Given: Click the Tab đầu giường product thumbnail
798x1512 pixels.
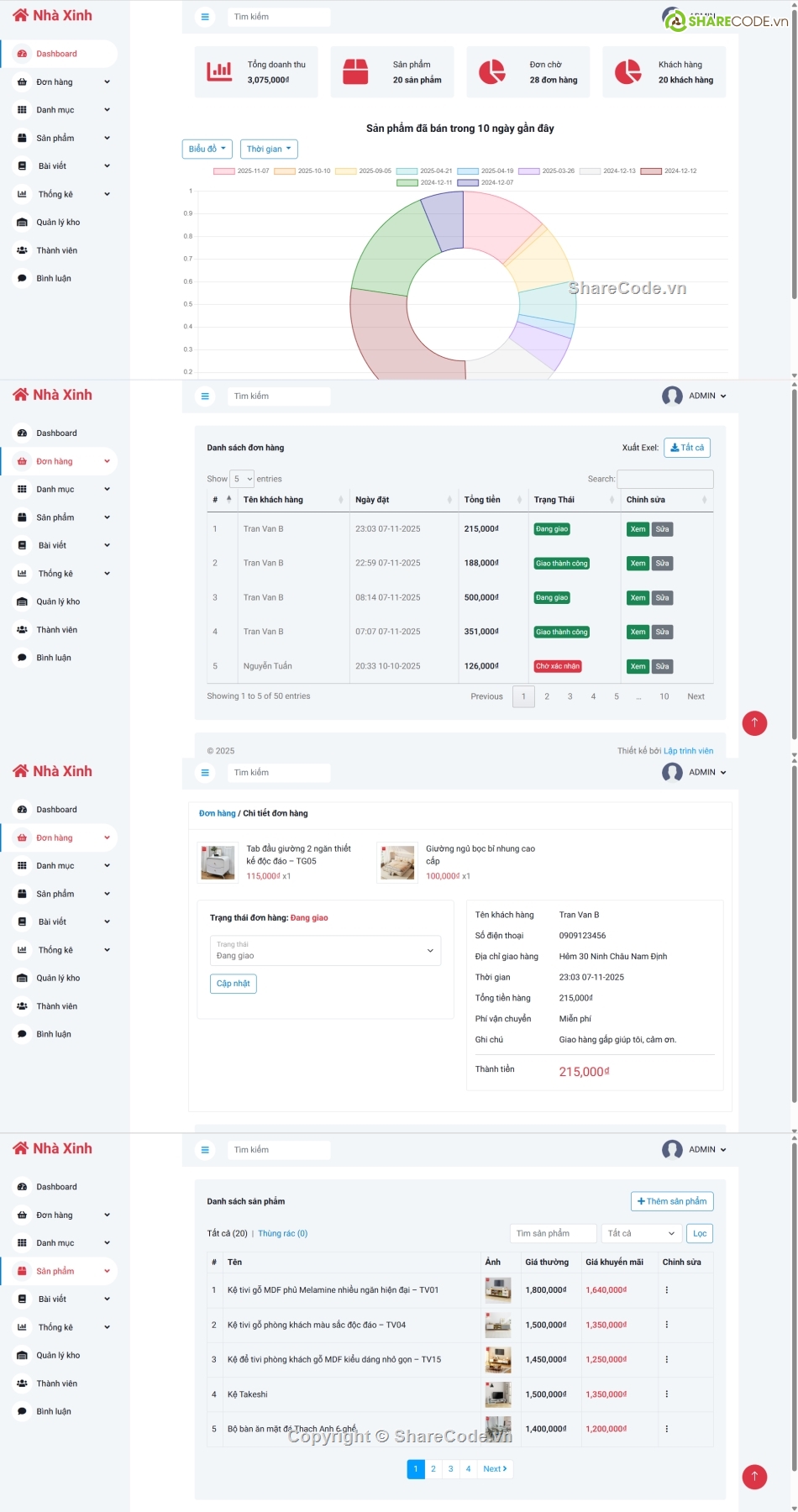Looking at the screenshot, I should [218, 863].
